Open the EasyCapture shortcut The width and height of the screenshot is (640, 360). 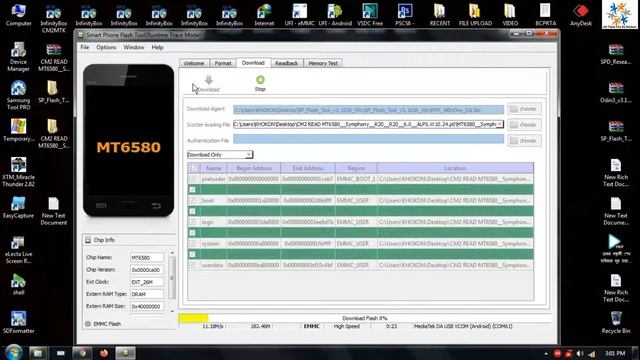point(18,207)
